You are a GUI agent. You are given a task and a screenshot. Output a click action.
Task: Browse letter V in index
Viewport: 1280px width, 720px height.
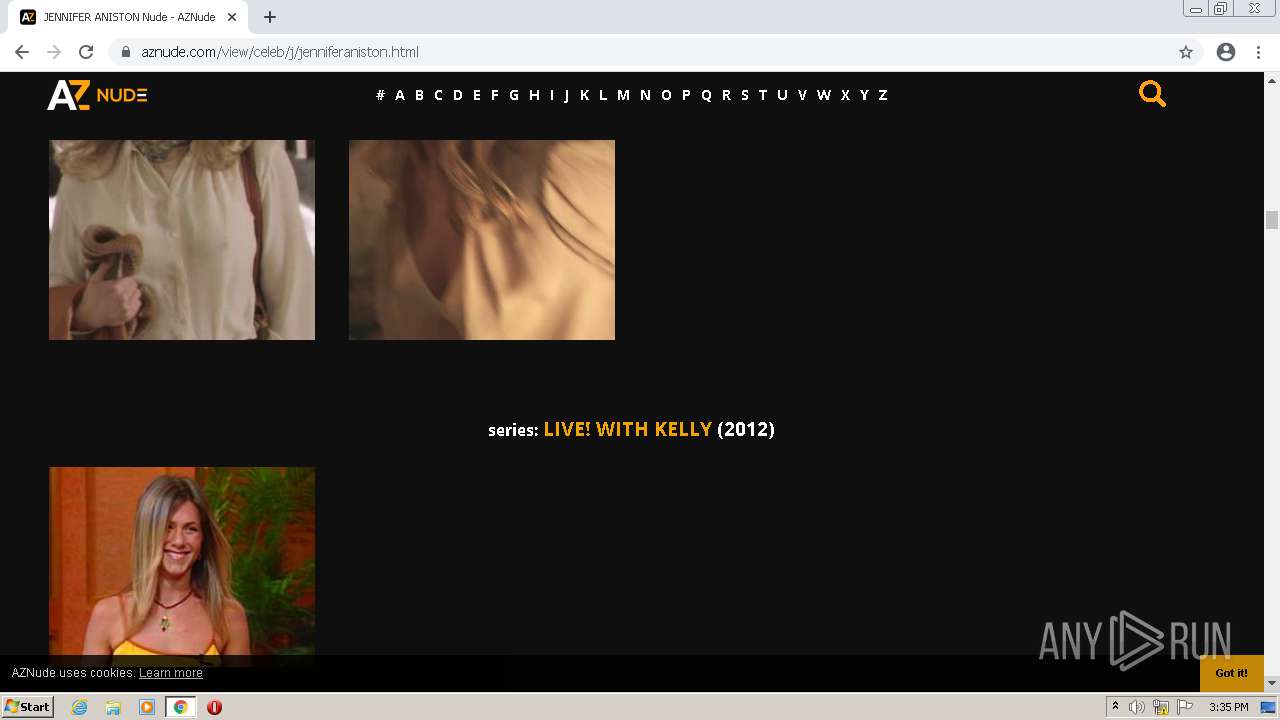802,95
